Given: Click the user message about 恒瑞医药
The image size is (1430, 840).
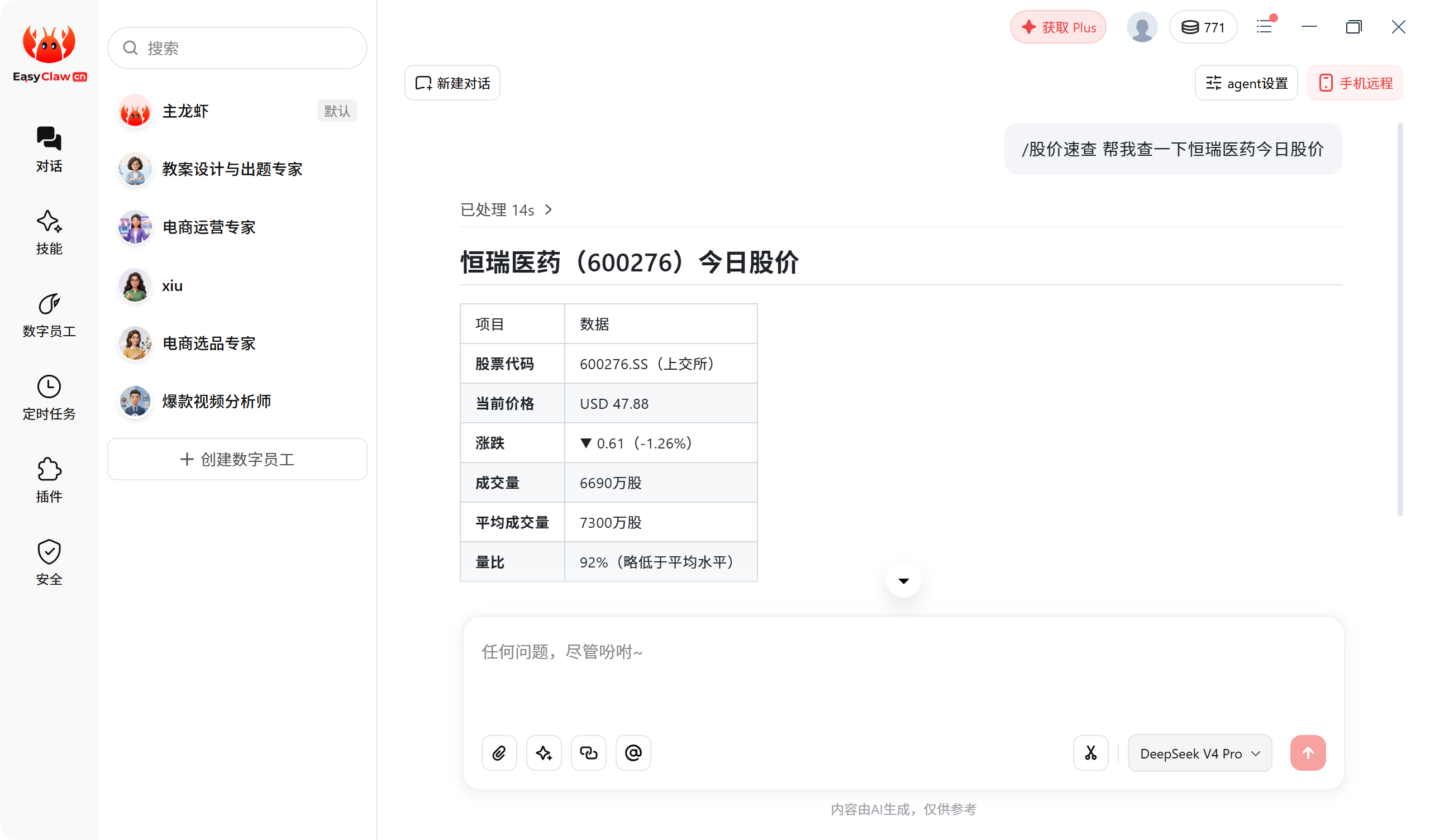Looking at the screenshot, I should coord(1172,149).
